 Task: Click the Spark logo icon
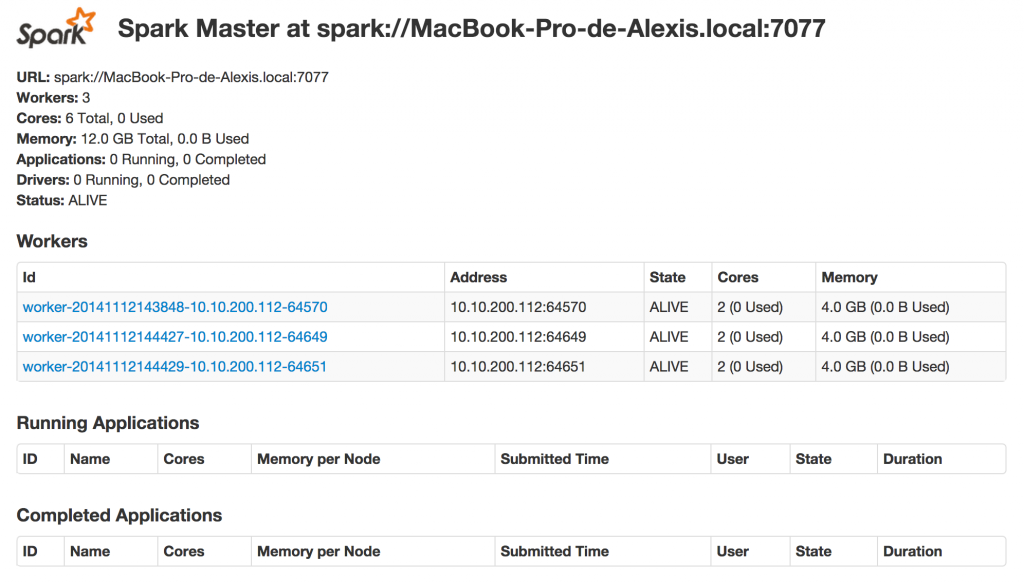(x=56, y=29)
